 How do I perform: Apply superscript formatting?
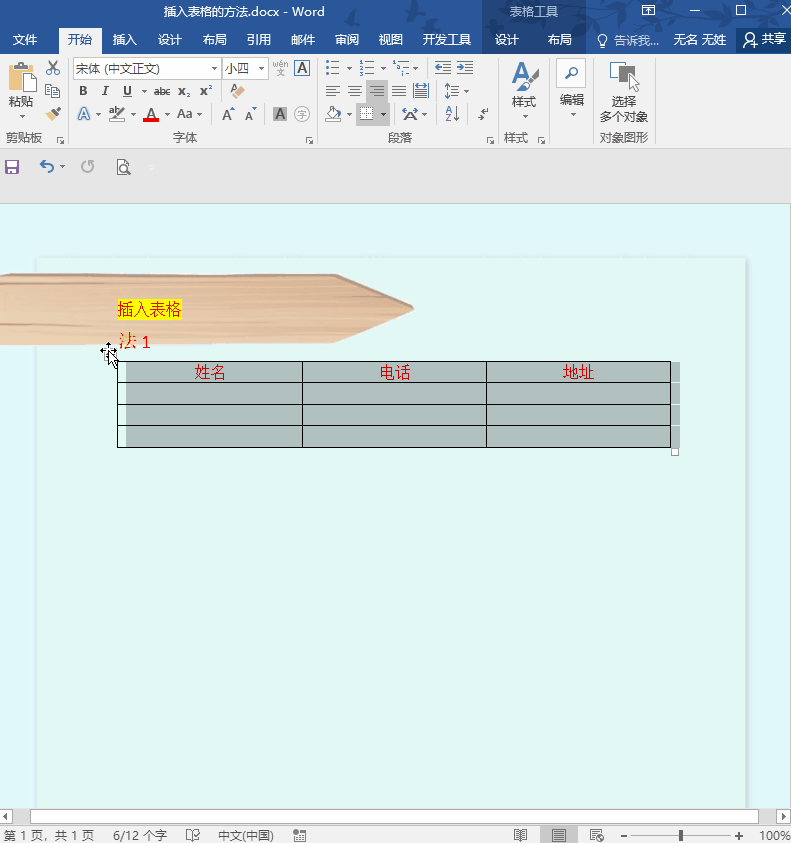[206, 90]
